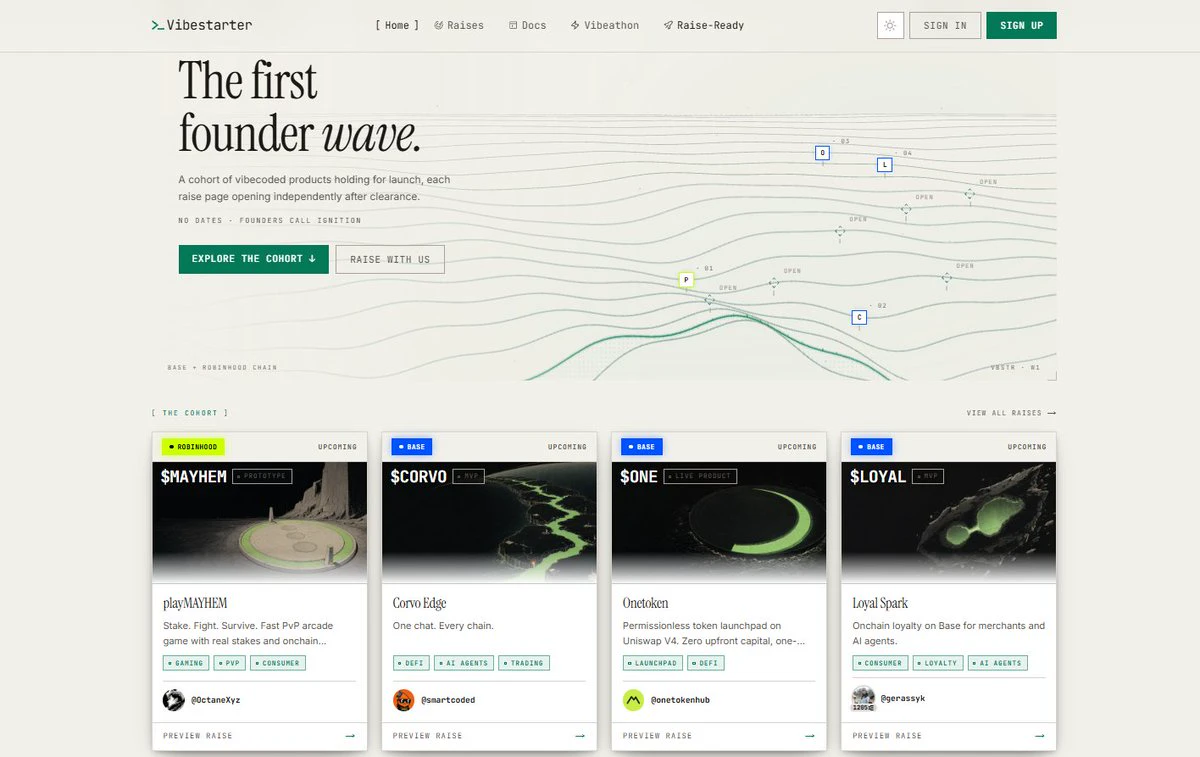1200x757 pixels.
Task: Click the CONSUMER tag on playMAYHEM card
Action: click(278, 663)
